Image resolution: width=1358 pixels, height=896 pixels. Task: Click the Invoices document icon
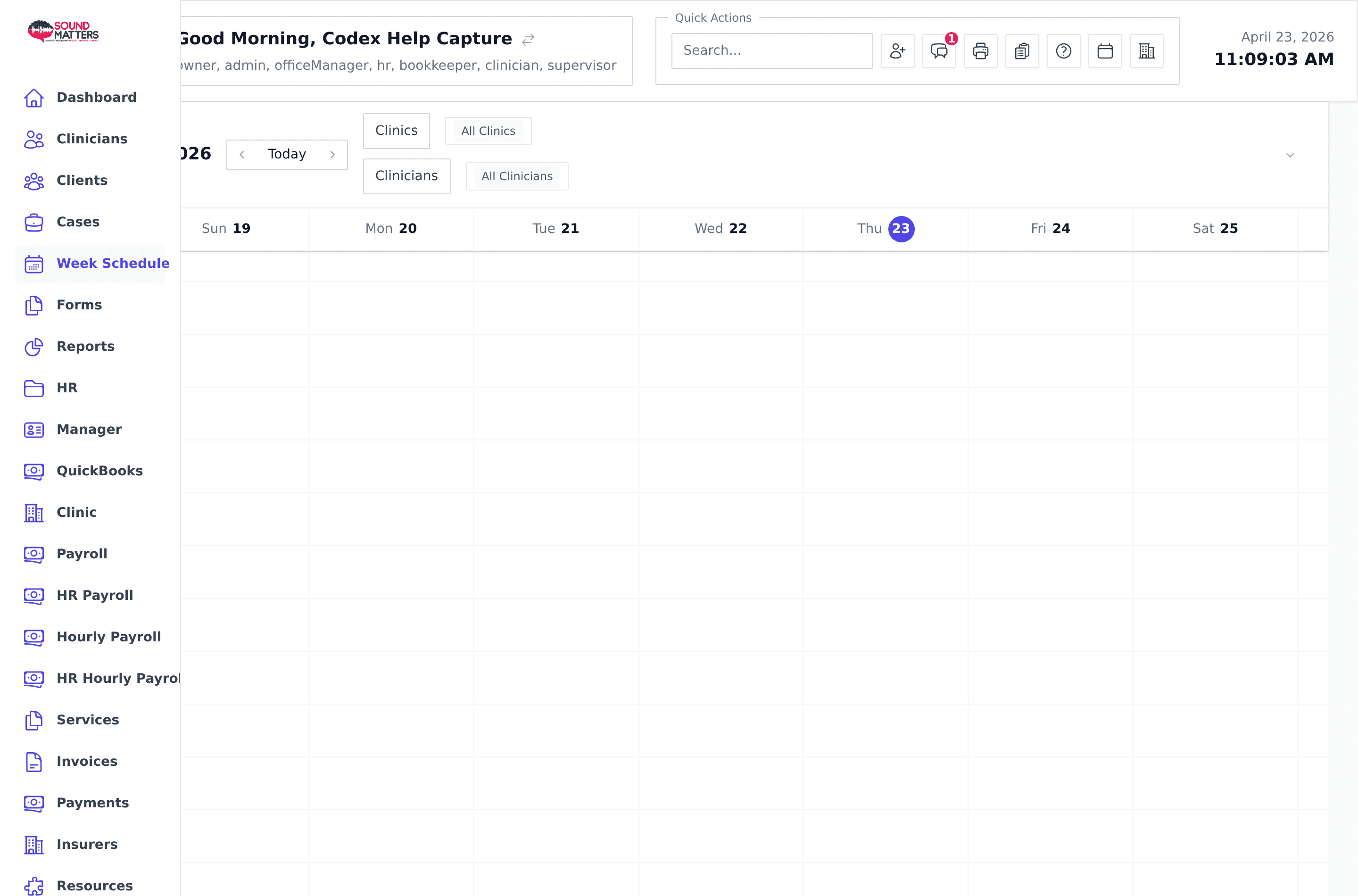click(x=33, y=762)
